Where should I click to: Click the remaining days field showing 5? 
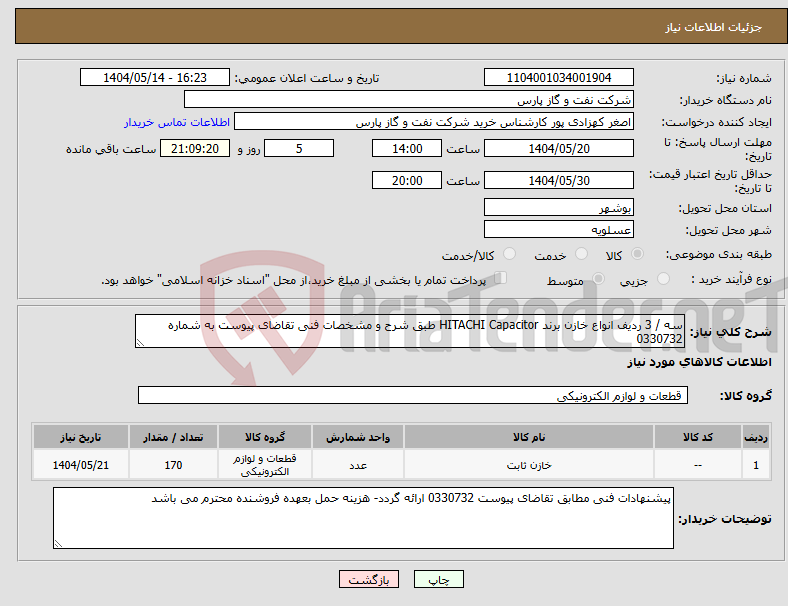299,148
